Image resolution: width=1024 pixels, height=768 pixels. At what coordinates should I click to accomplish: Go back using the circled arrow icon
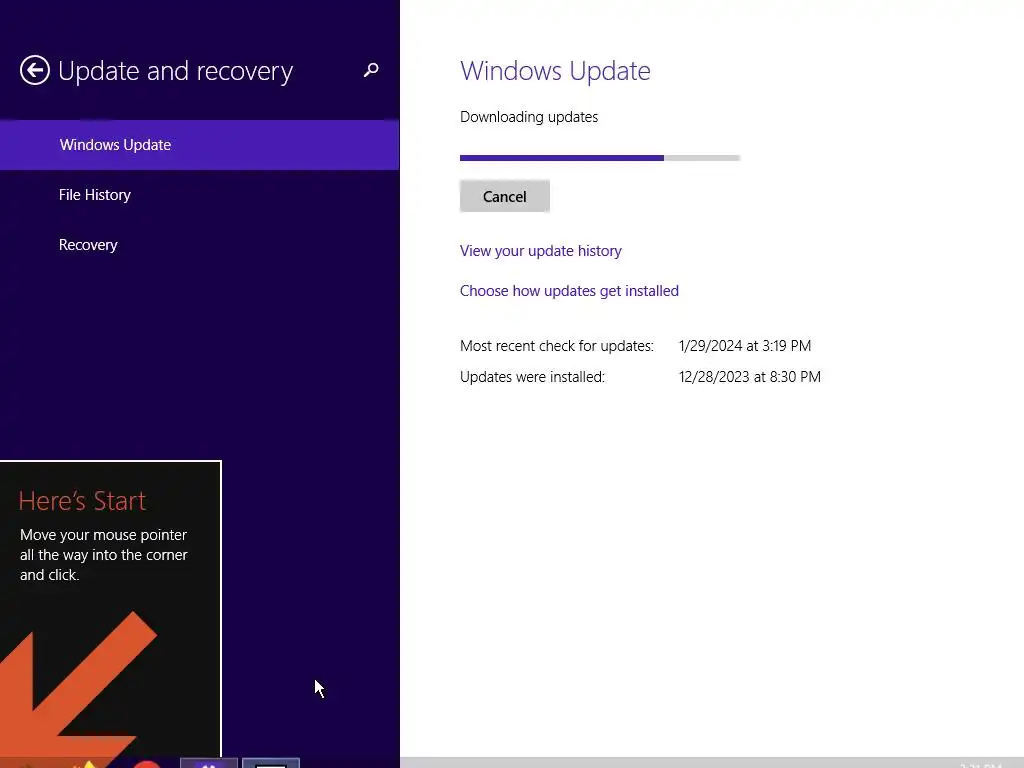pyautogui.click(x=35, y=70)
